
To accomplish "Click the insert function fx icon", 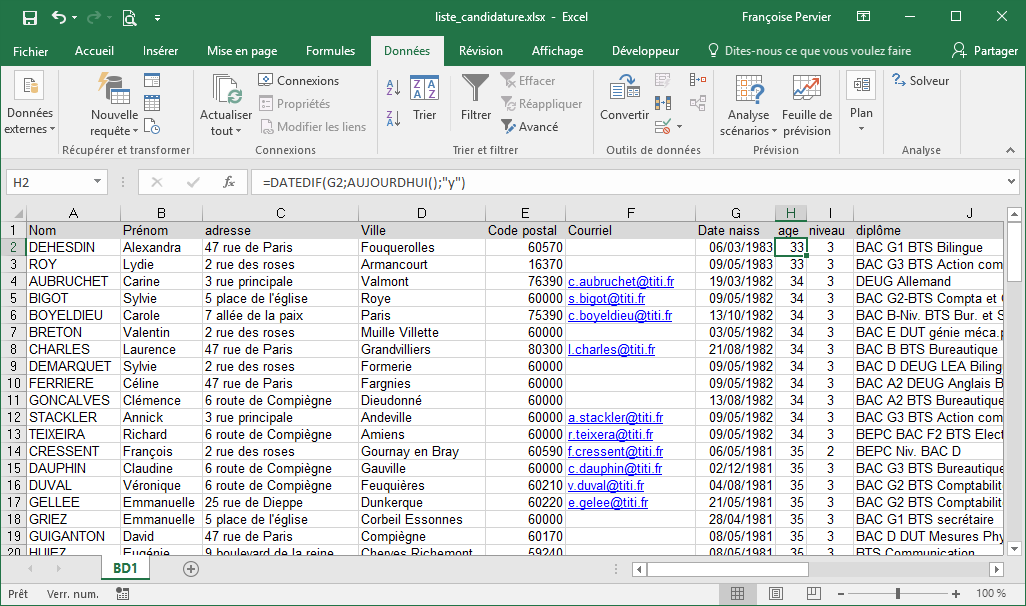I will tap(229, 182).
